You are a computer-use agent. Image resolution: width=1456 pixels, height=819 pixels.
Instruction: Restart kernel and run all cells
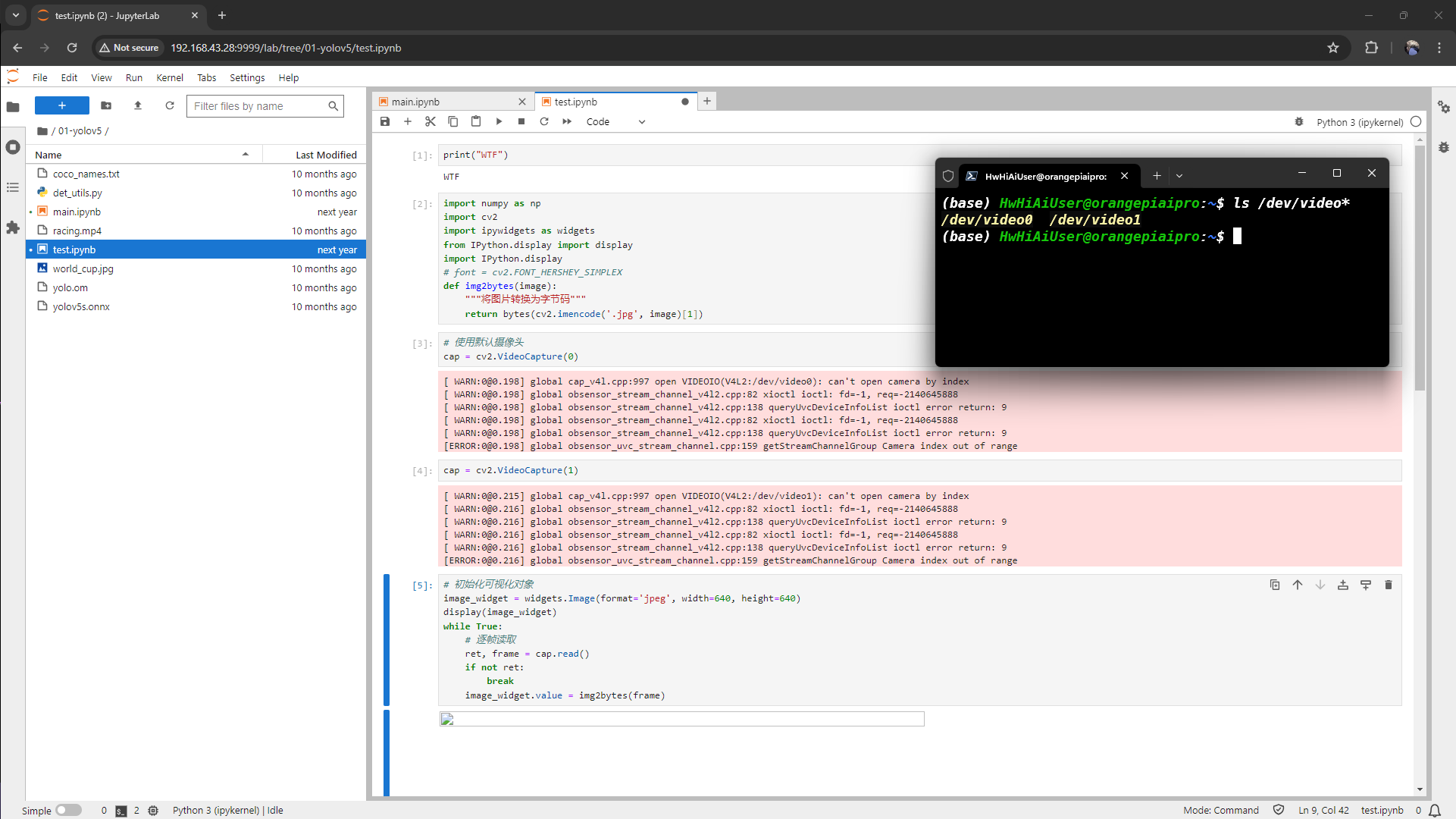pos(567,121)
